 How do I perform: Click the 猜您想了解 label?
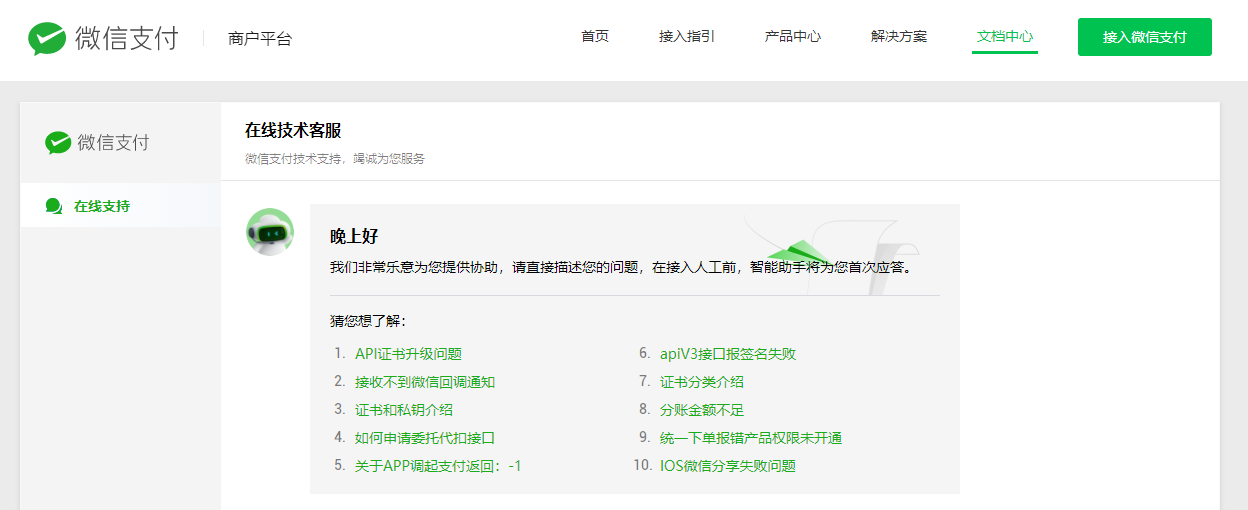368,322
